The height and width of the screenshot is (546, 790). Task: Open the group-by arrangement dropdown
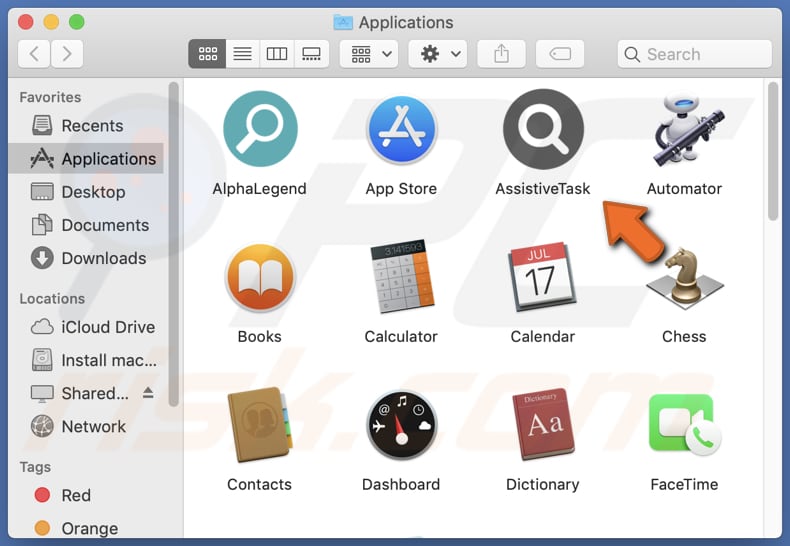pos(369,54)
